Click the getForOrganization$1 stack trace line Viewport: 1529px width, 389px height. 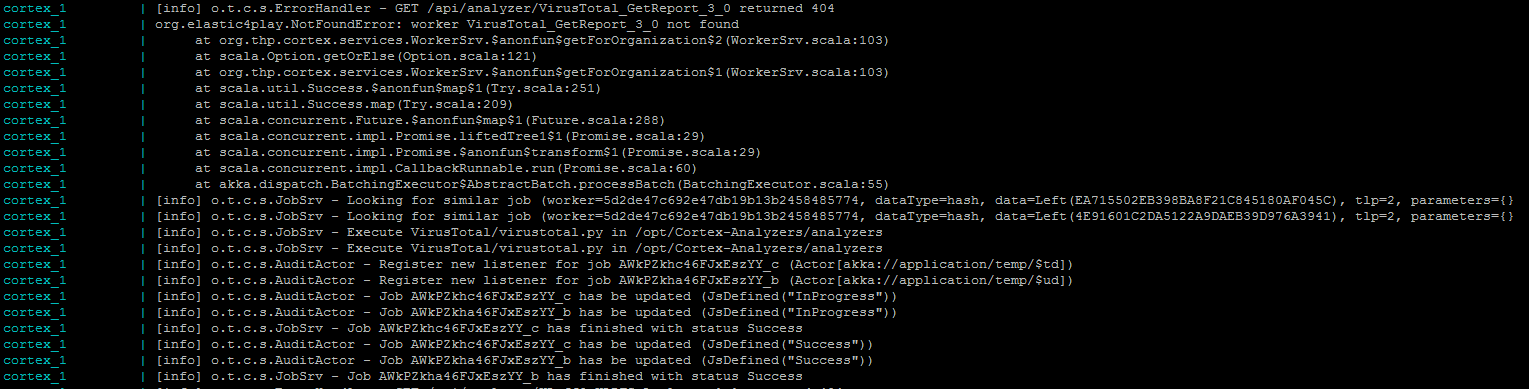(542, 72)
